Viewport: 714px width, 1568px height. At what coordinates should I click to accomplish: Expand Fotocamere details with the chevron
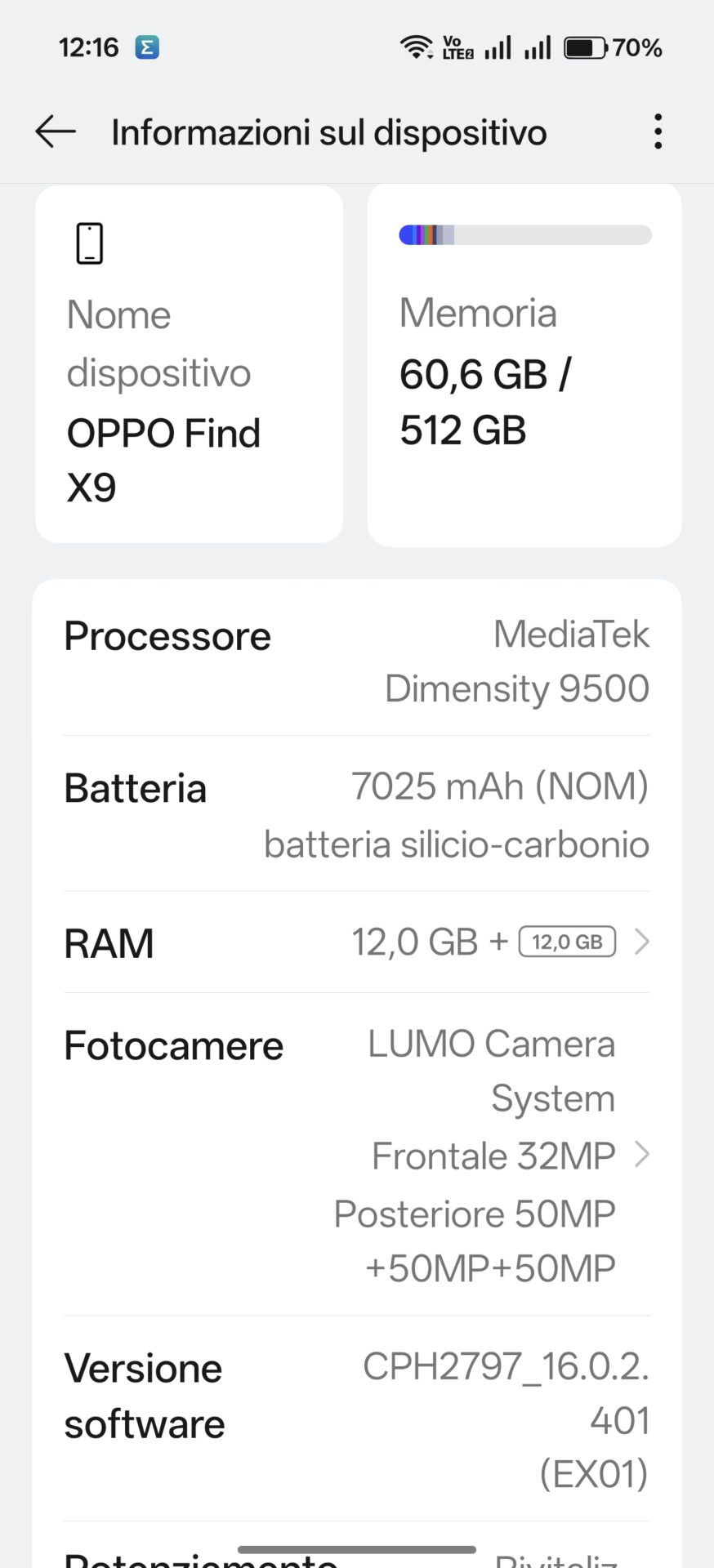tap(642, 1155)
